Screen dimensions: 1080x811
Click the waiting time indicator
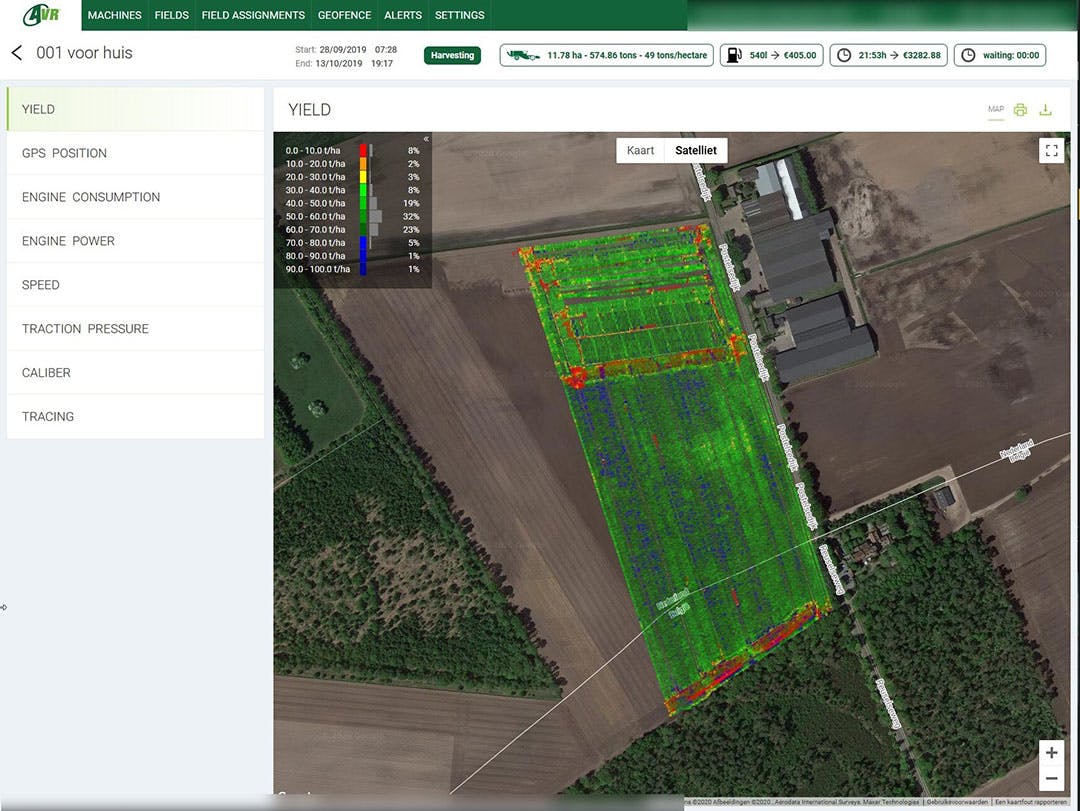(1000, 56)
